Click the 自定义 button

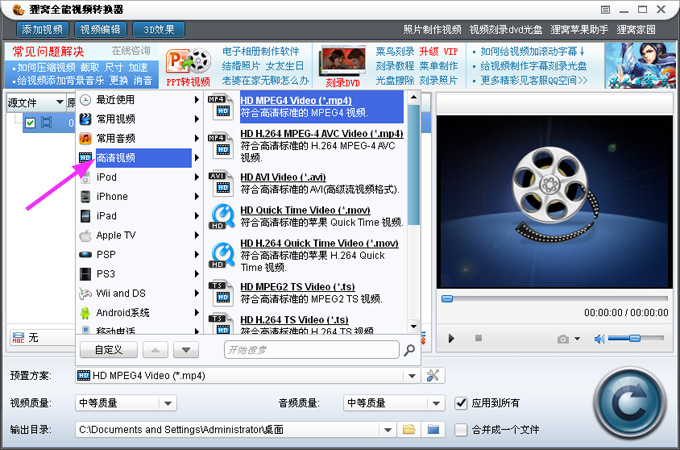click(x=109, y=350)
